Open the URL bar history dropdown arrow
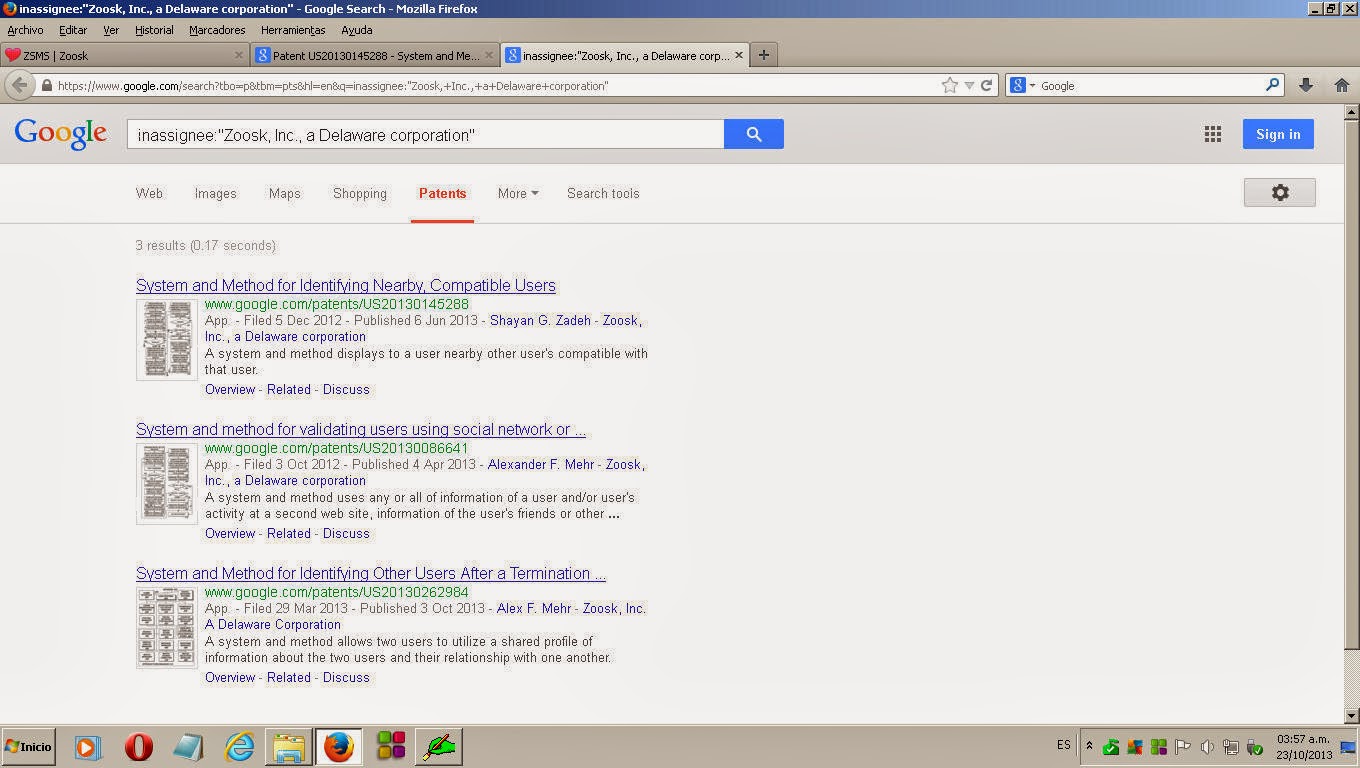Screen dimensions: 1360x768 pos(969,86)
